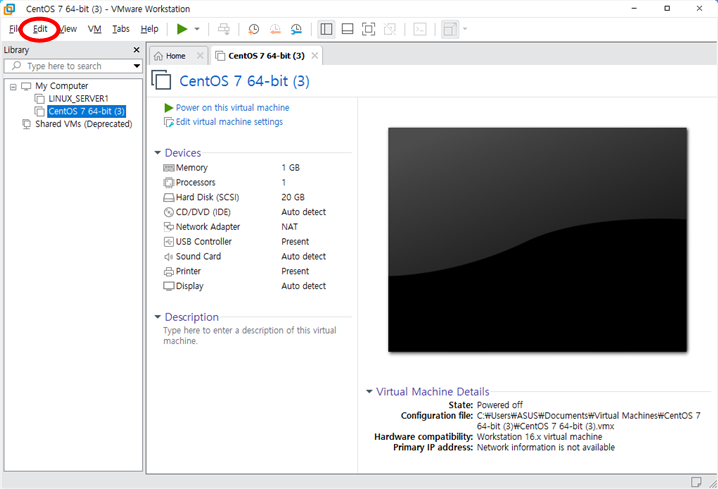
Task: Toggle the thumbnail bar view icon
Action: 348,29
